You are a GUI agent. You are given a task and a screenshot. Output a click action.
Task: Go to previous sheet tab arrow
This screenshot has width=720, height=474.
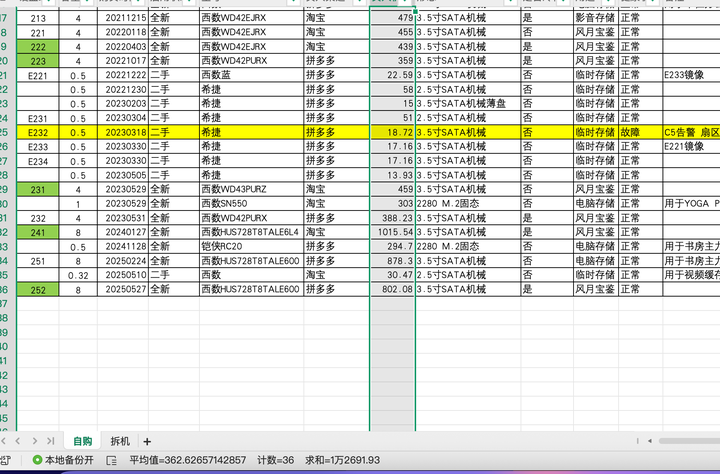tap(18, 441)
